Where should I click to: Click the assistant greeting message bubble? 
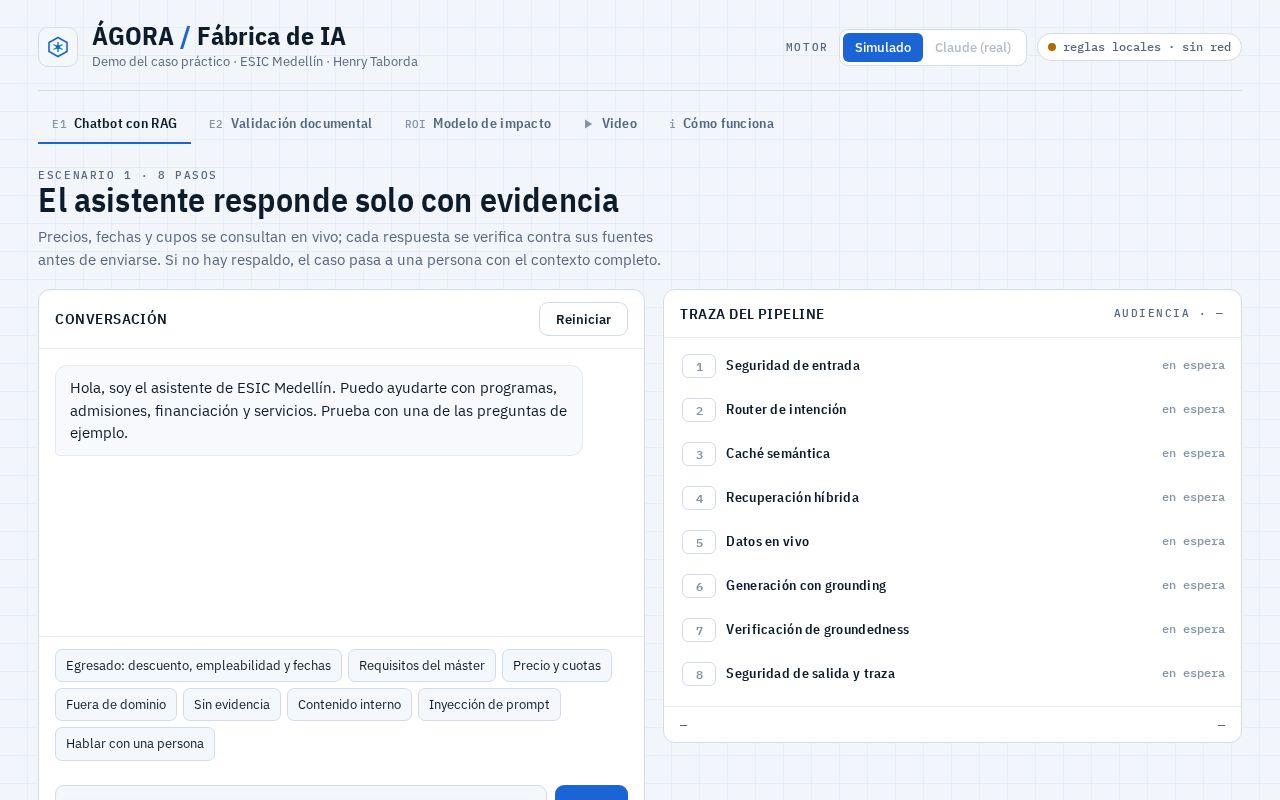coord(319,410)
